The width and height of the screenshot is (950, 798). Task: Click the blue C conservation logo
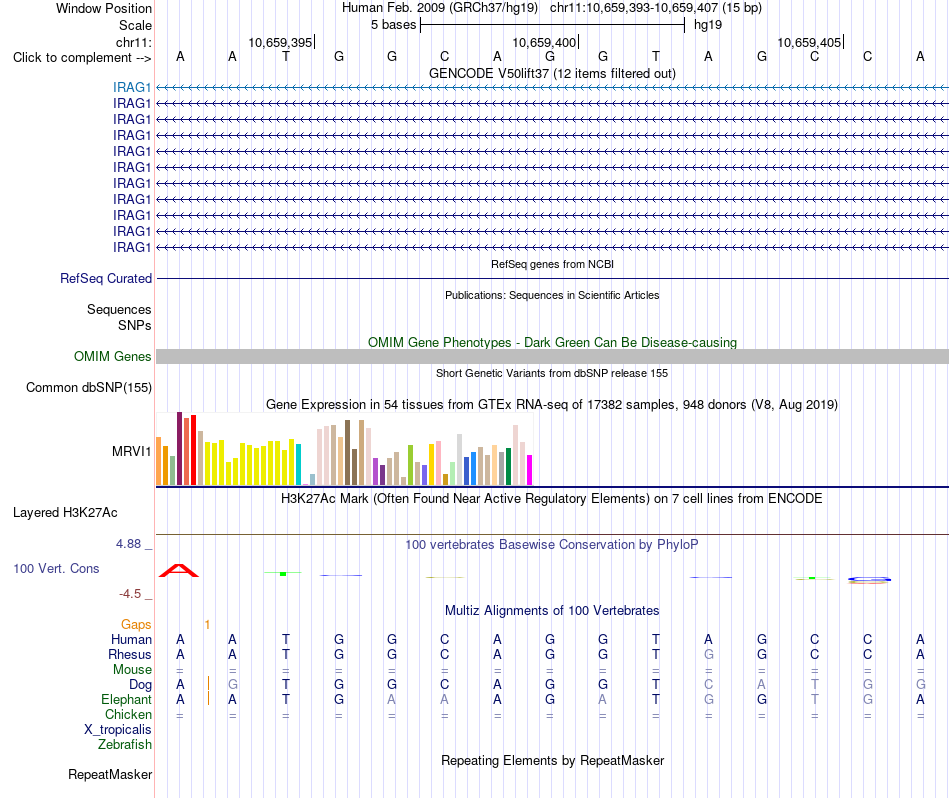(869, 580)
